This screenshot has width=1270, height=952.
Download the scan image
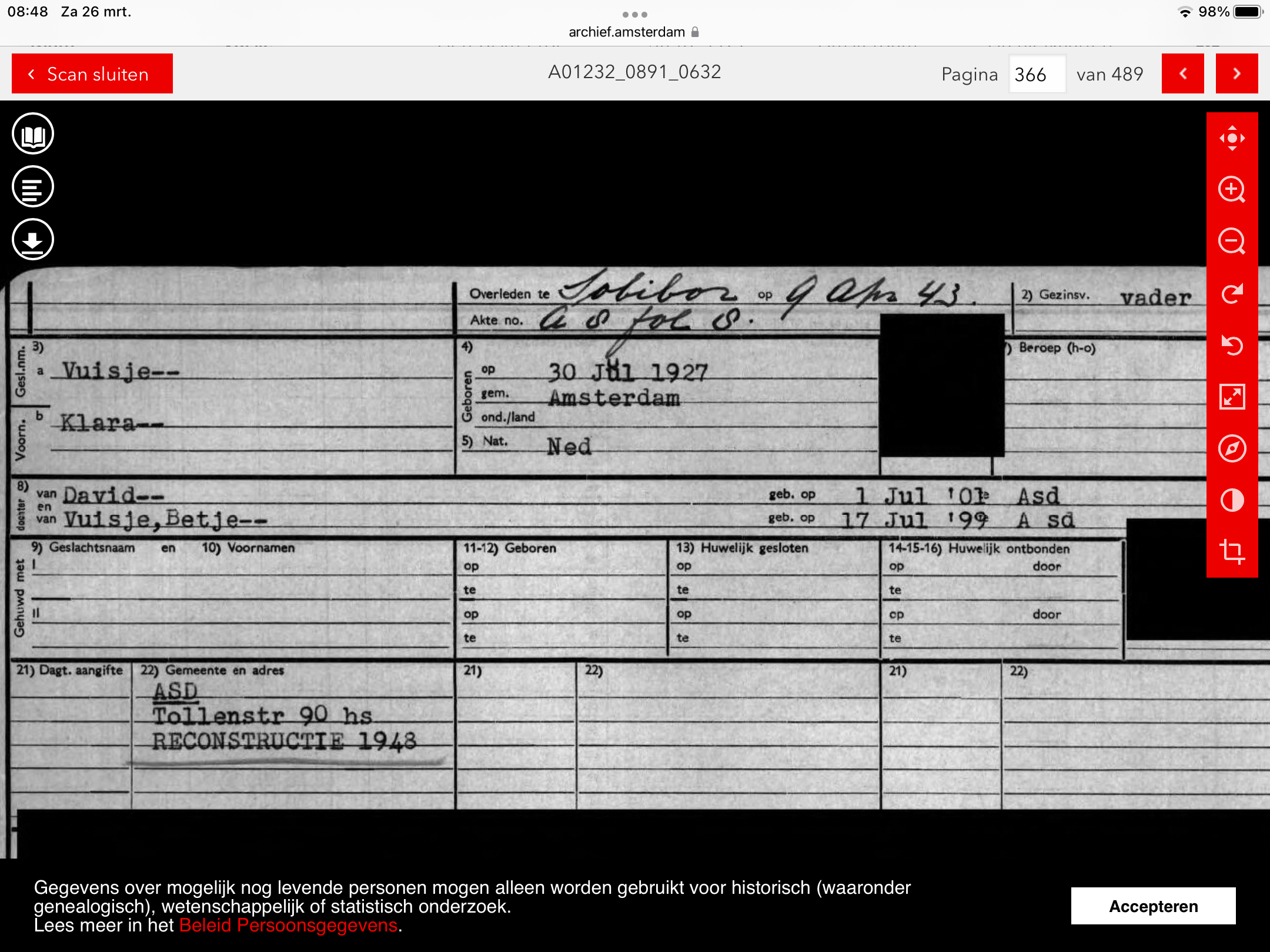[33, 239]
